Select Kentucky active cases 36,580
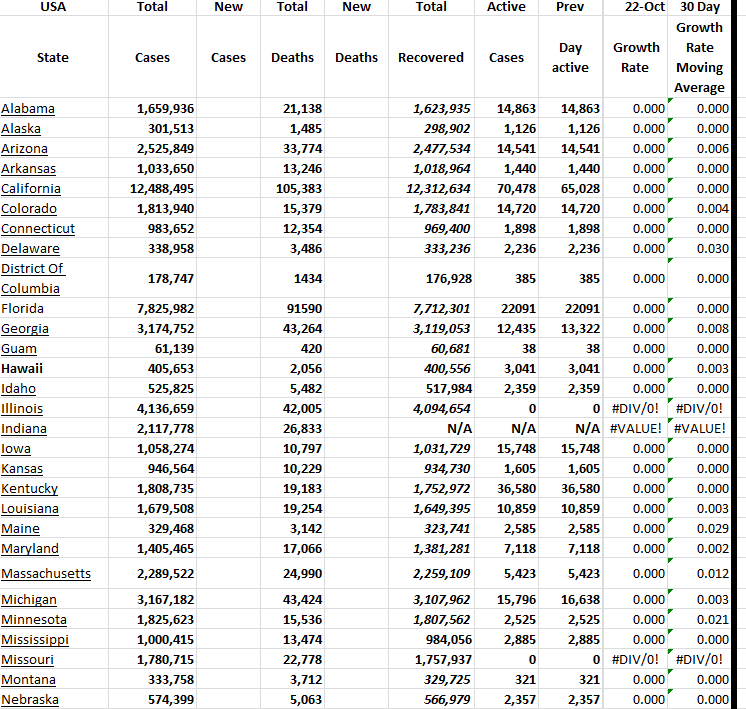This screenshot has height=709, width=746. [x=506, y=489]
